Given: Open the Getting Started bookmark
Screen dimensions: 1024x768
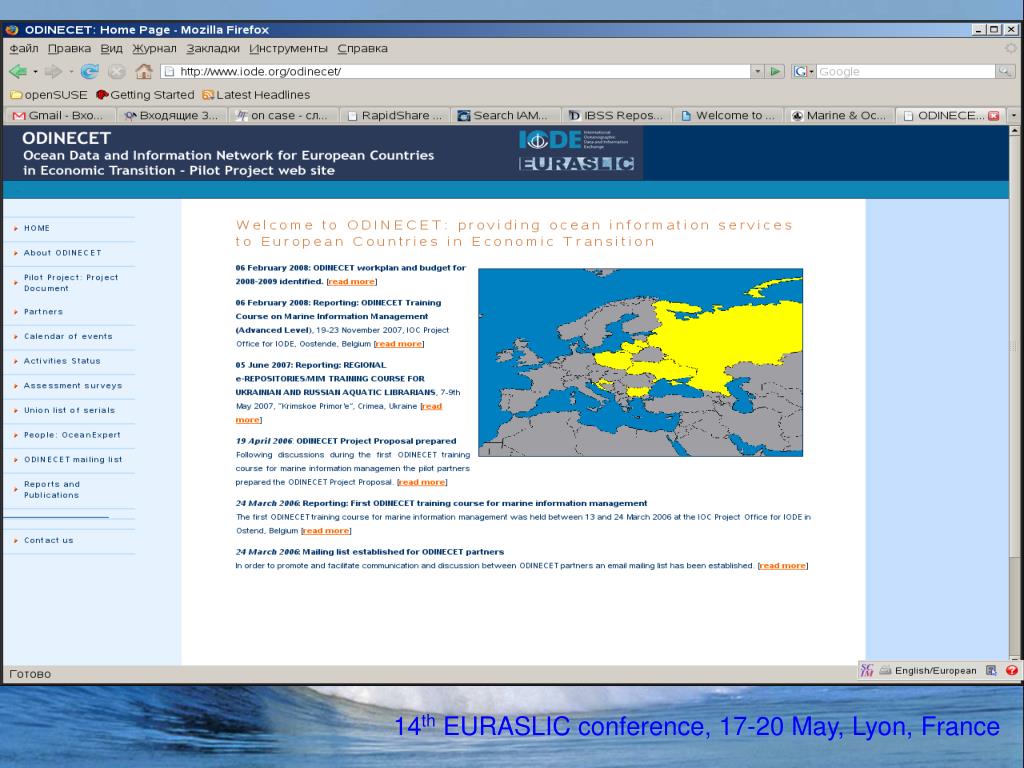Looking at the screenshot, I should pyautogui.click(x=145, y=95).
